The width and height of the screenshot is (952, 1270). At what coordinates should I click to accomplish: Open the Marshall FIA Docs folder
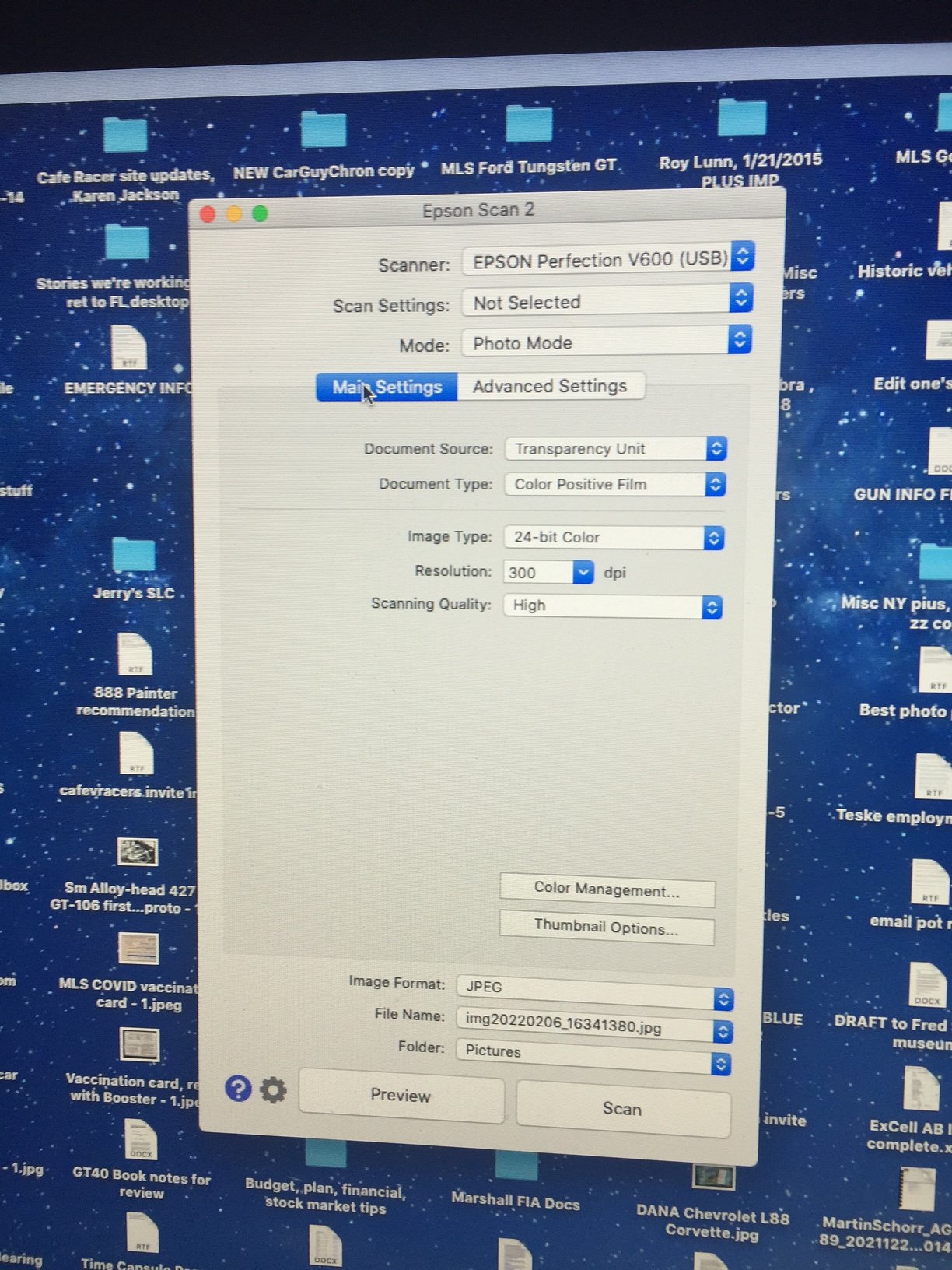point(516,1167)
